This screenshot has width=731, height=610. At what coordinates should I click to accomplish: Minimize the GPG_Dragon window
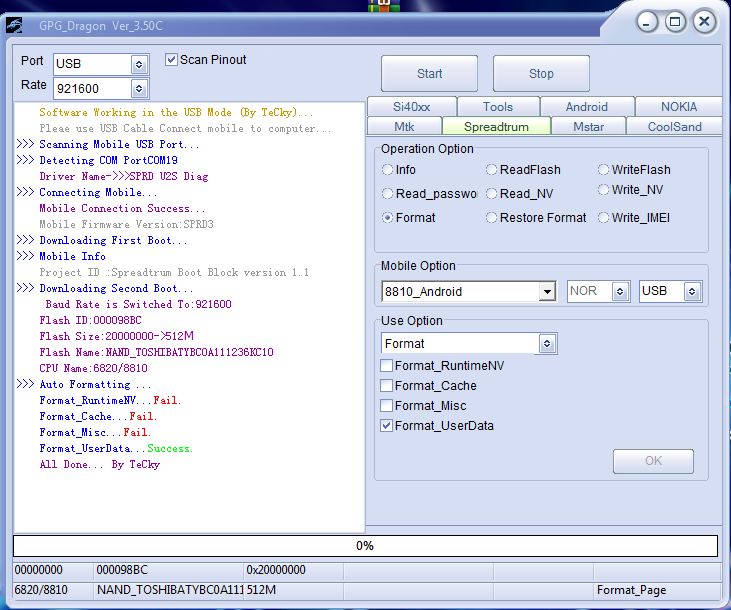coord(647,22)
